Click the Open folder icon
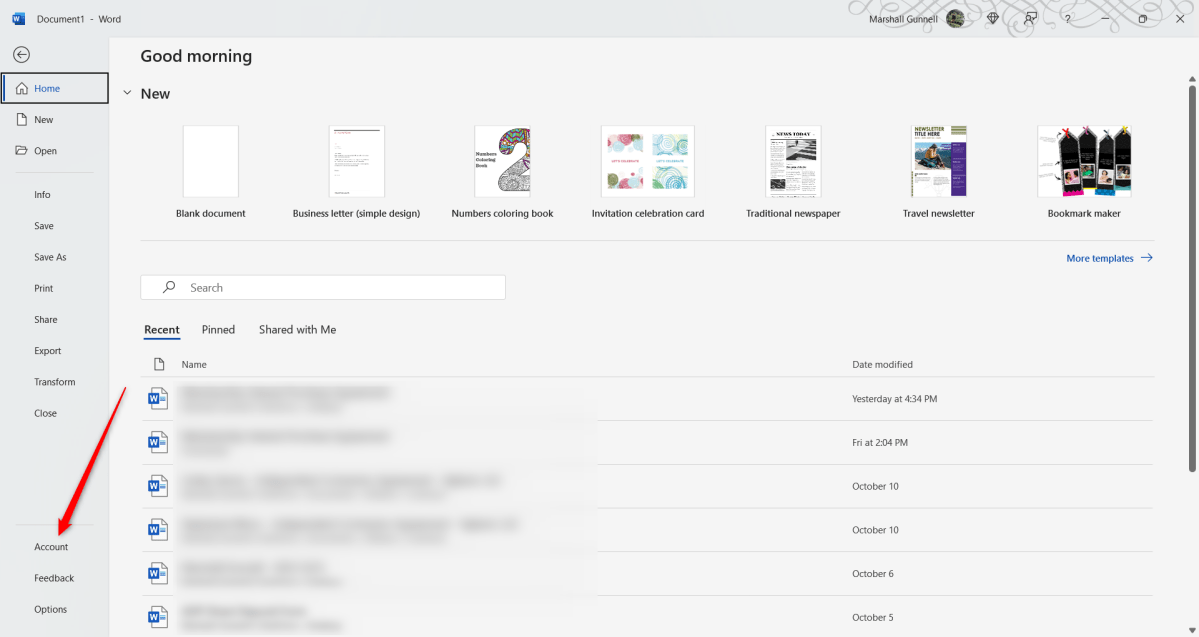The height and width of the screenshot is (637, 1199). click(21, 151)
